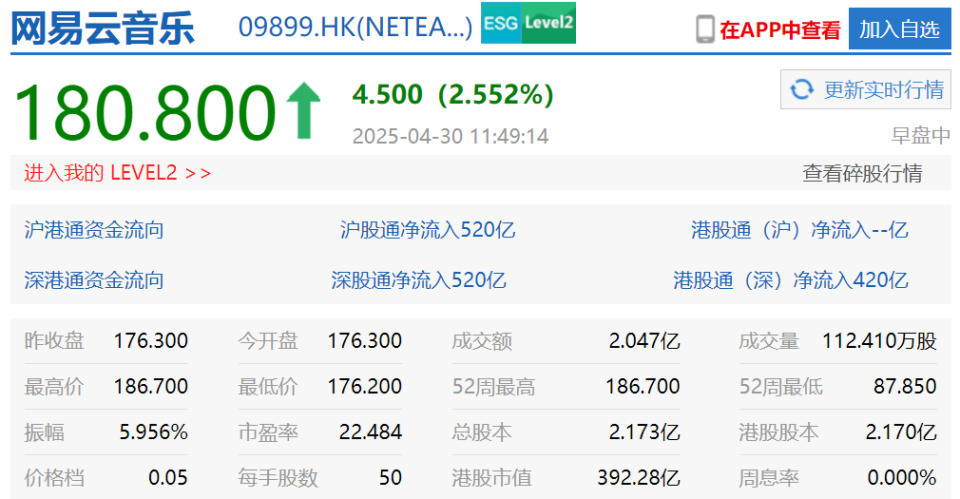This screenshot has height=499, width=960.
Task: Click 更新实时行情 button
Action: (866, 89)
